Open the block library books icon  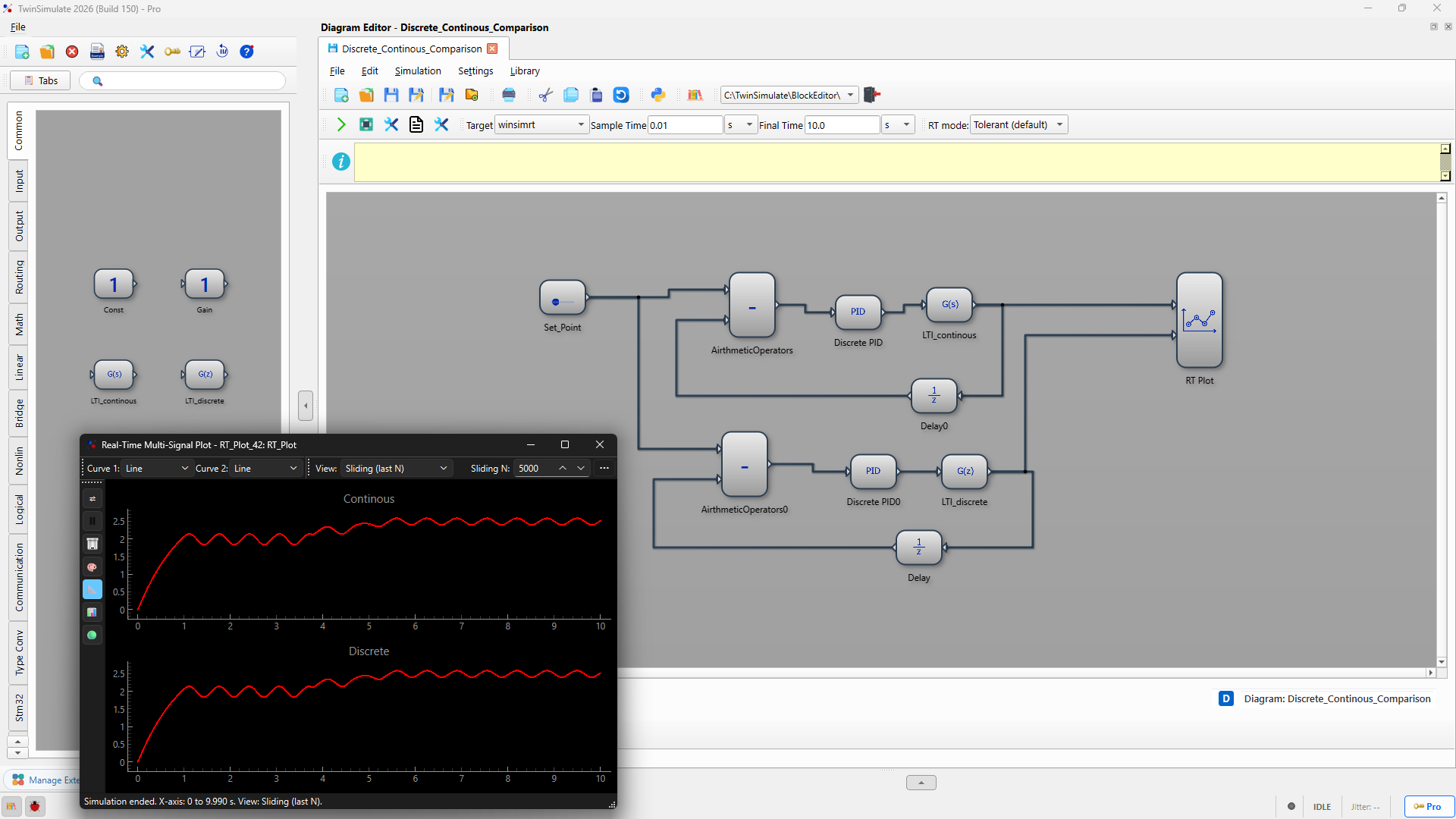[695, 95]
